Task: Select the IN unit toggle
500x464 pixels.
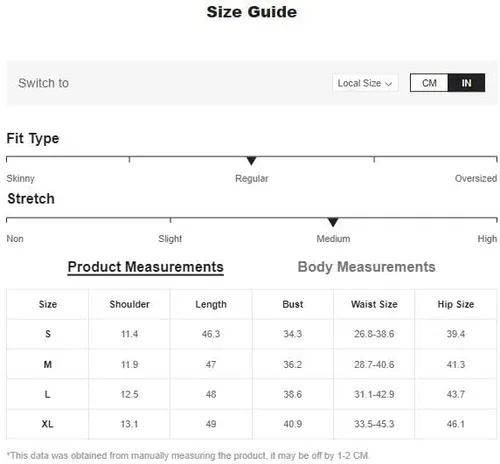Action: click(x=466, y=83)
